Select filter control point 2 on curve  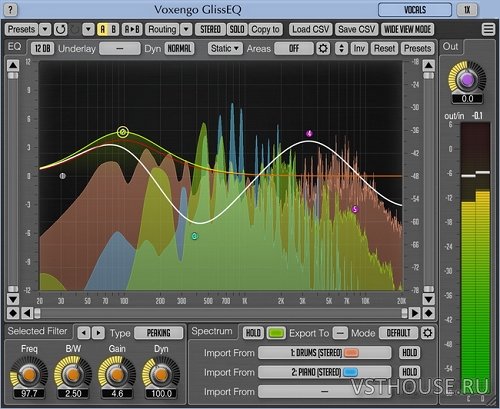click(x=123, y=132)
